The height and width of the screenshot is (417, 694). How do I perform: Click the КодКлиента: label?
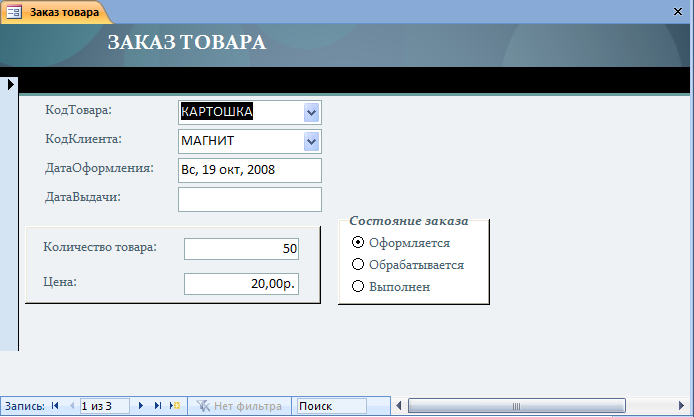pos(83,139)
